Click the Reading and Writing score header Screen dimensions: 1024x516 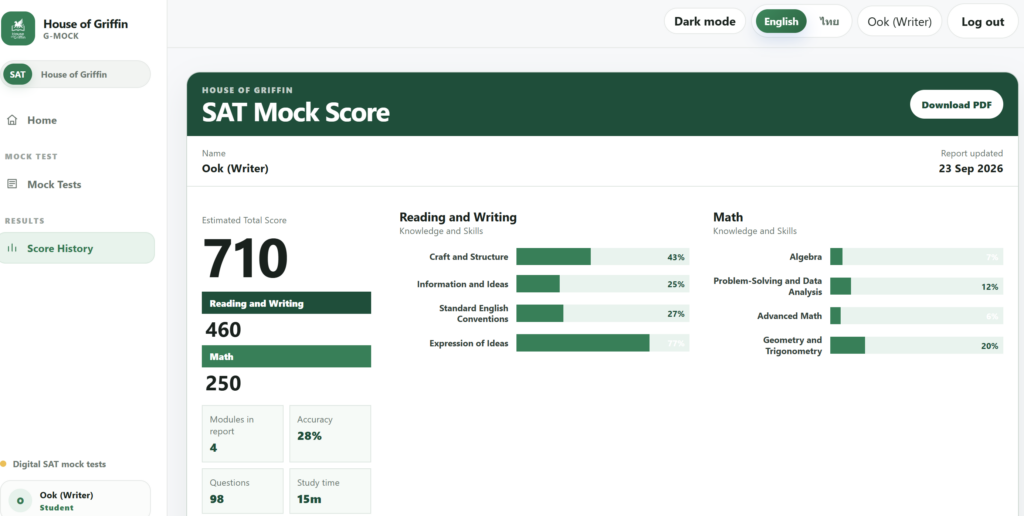(286, 303)
